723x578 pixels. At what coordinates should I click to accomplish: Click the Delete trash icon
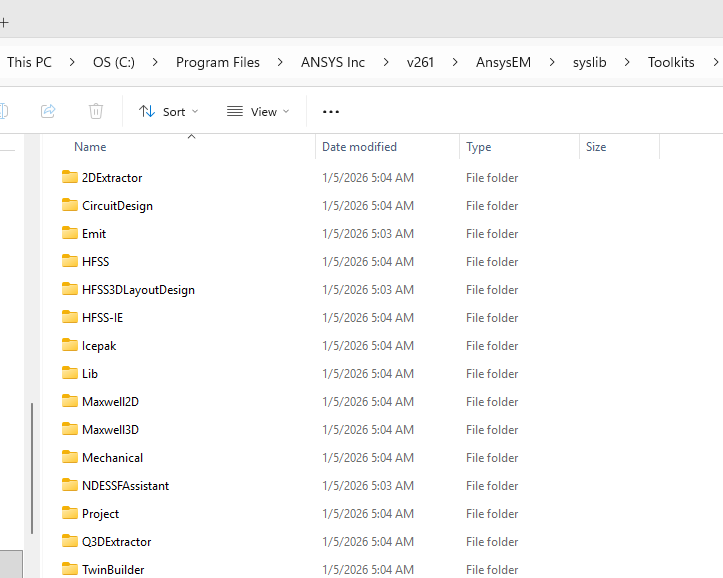coord(96,111)
